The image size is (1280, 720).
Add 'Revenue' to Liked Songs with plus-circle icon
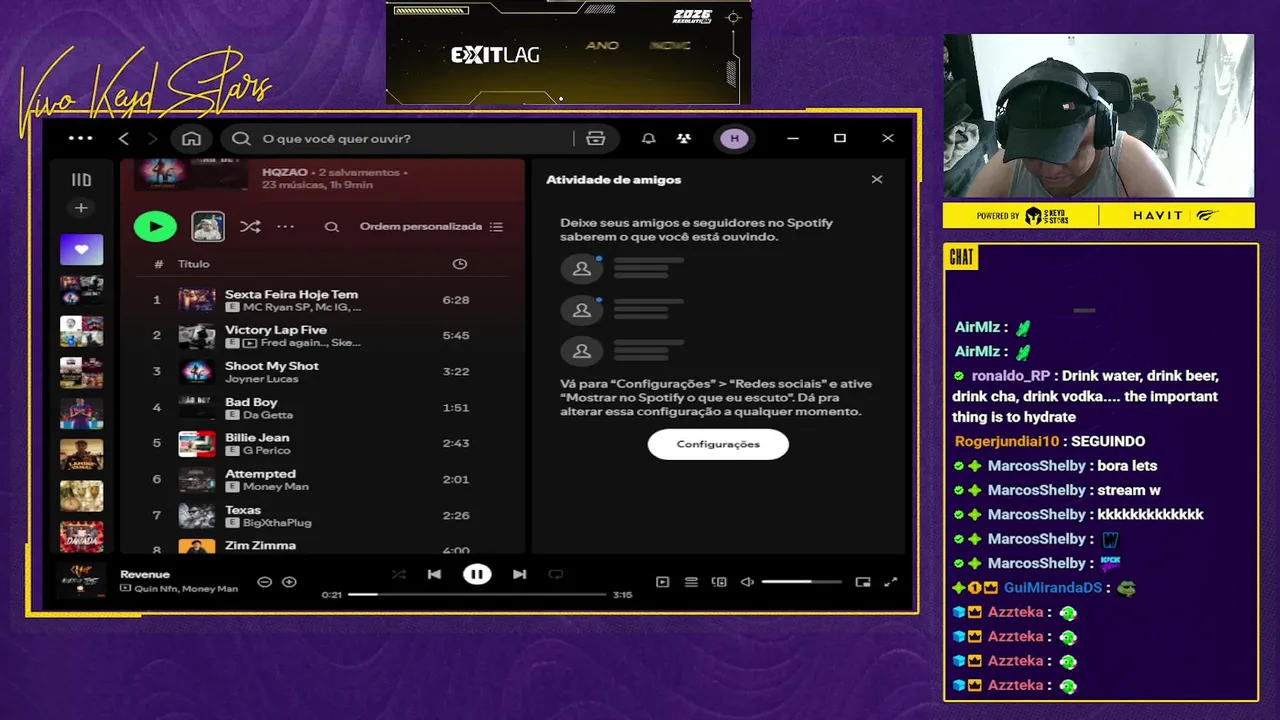(x=289, y=582)
